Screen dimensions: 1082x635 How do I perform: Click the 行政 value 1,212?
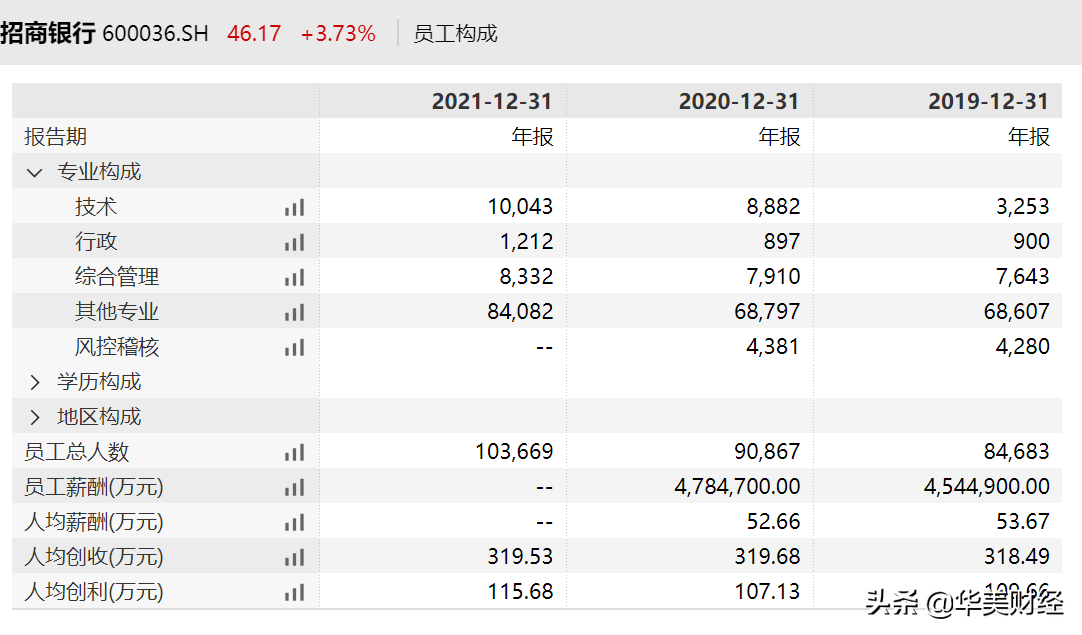click(527, 242)
